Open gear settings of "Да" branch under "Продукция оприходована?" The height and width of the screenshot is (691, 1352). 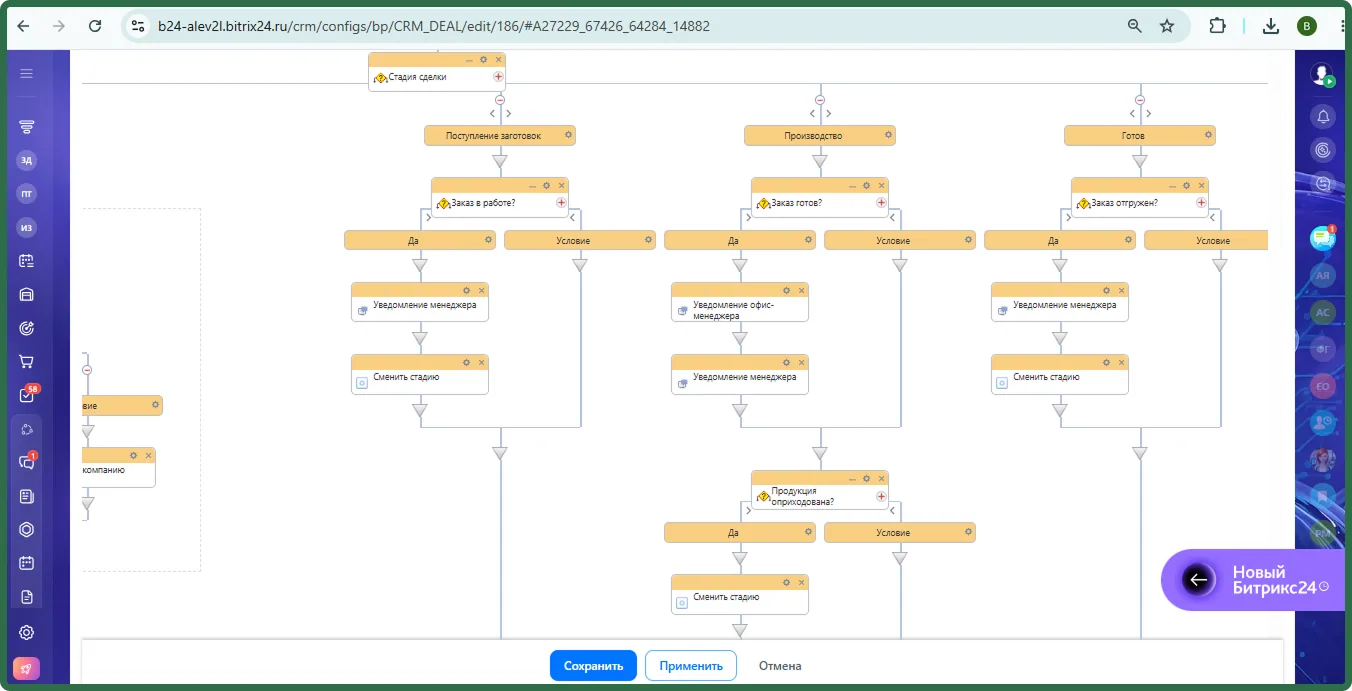807,532
